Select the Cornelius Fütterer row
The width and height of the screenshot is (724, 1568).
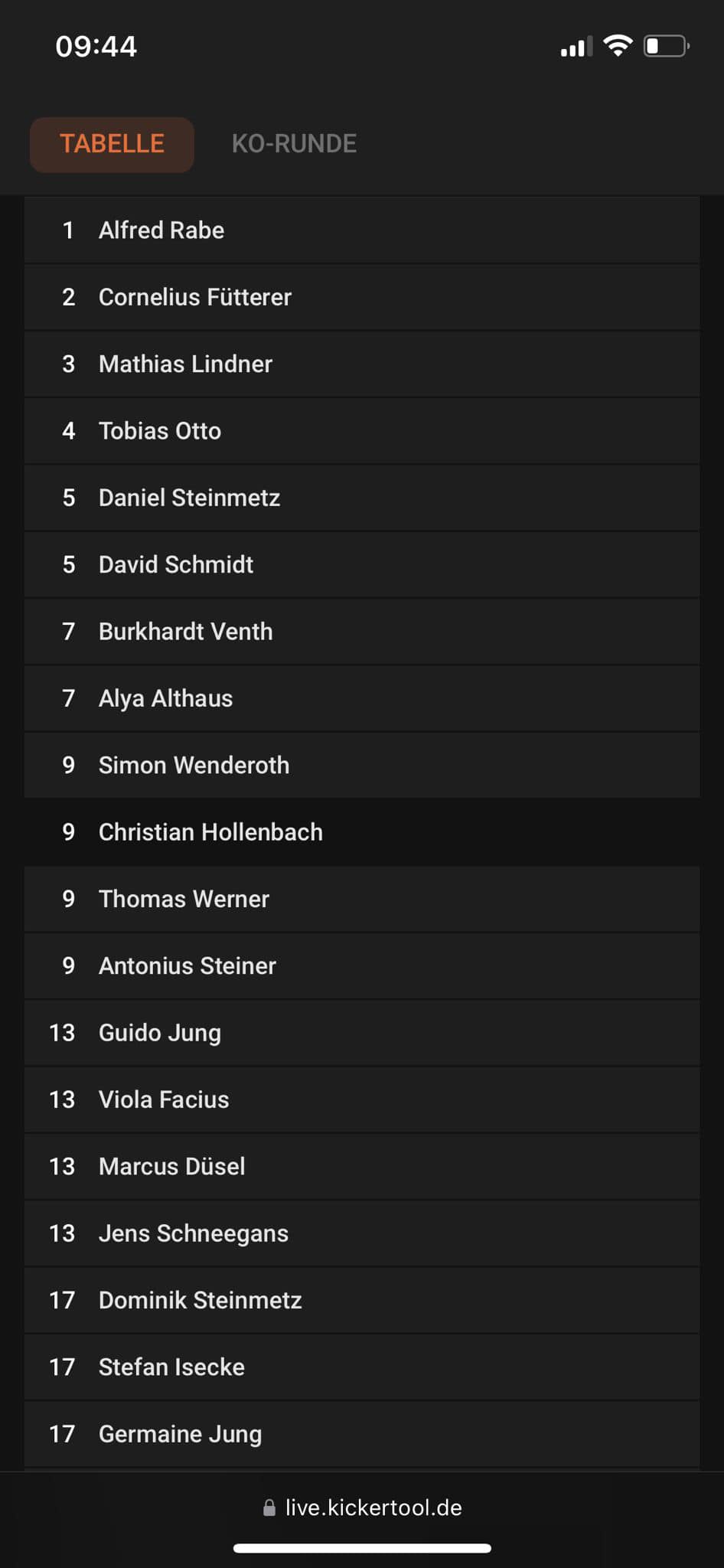tap(362, 297)
